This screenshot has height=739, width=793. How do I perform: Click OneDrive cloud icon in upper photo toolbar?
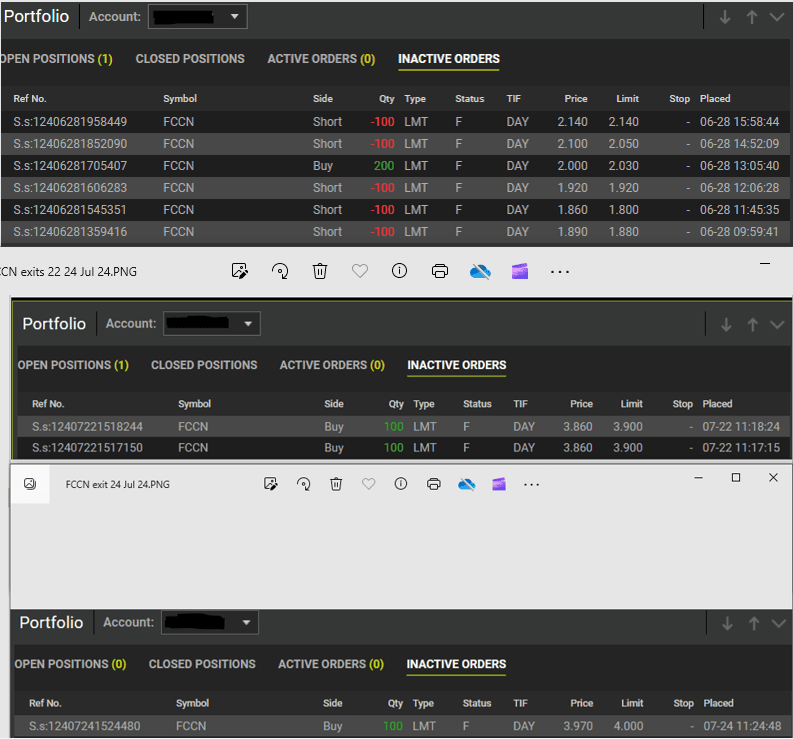pyautogui.click(x=480, y=271)
